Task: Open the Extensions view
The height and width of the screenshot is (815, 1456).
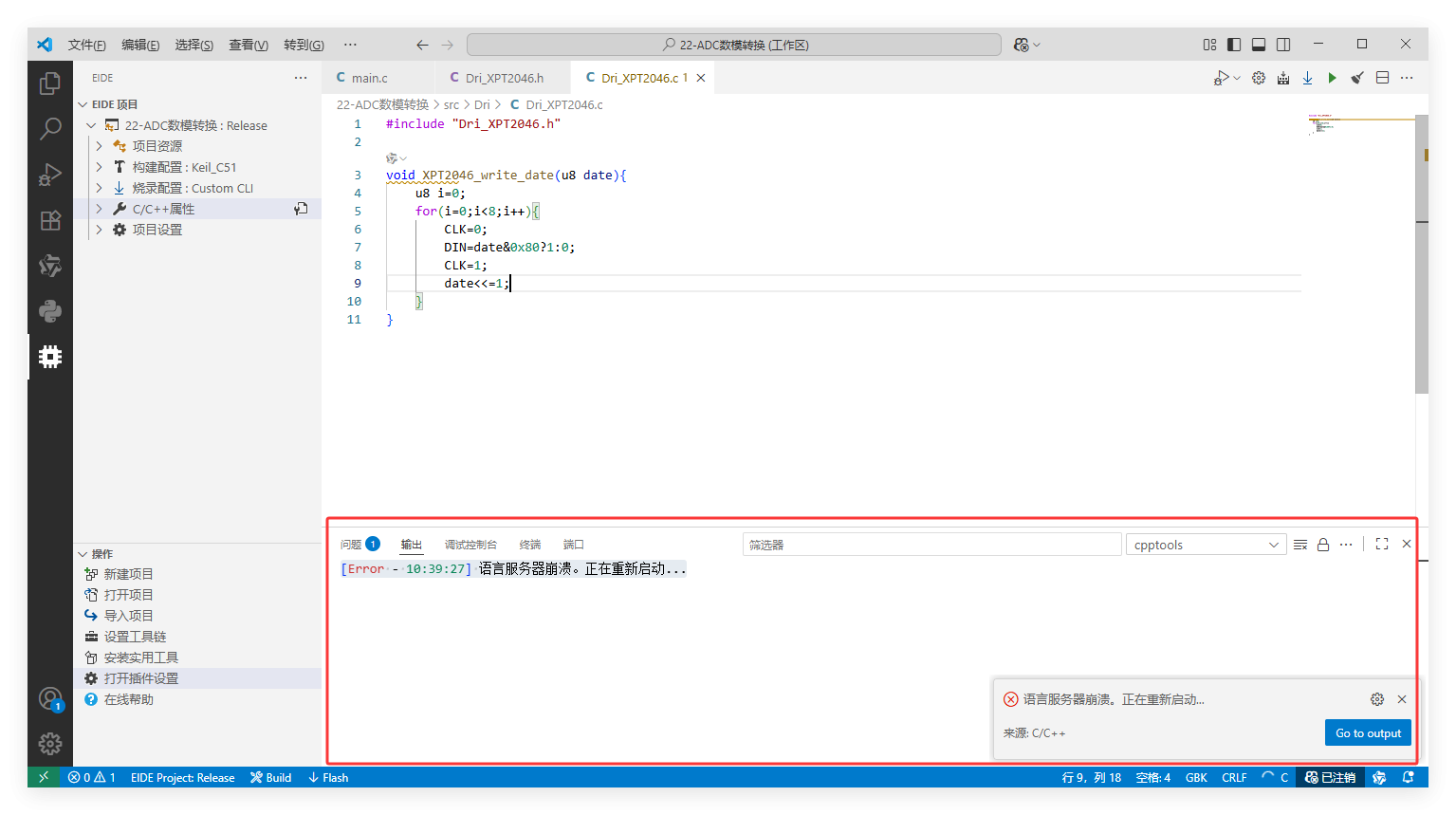Action: click(50, 220)
